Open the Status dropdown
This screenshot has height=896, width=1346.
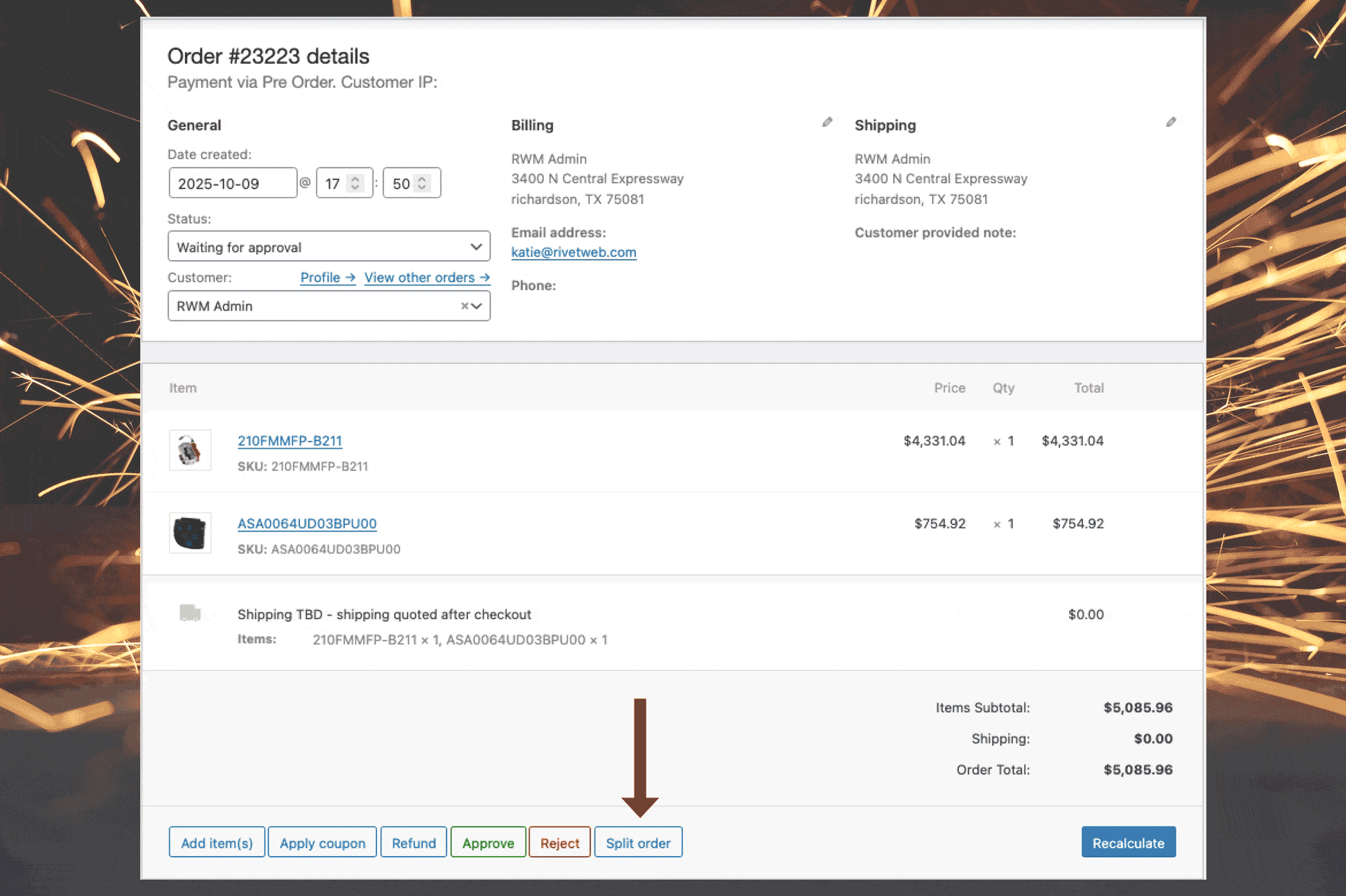point(329,247)
